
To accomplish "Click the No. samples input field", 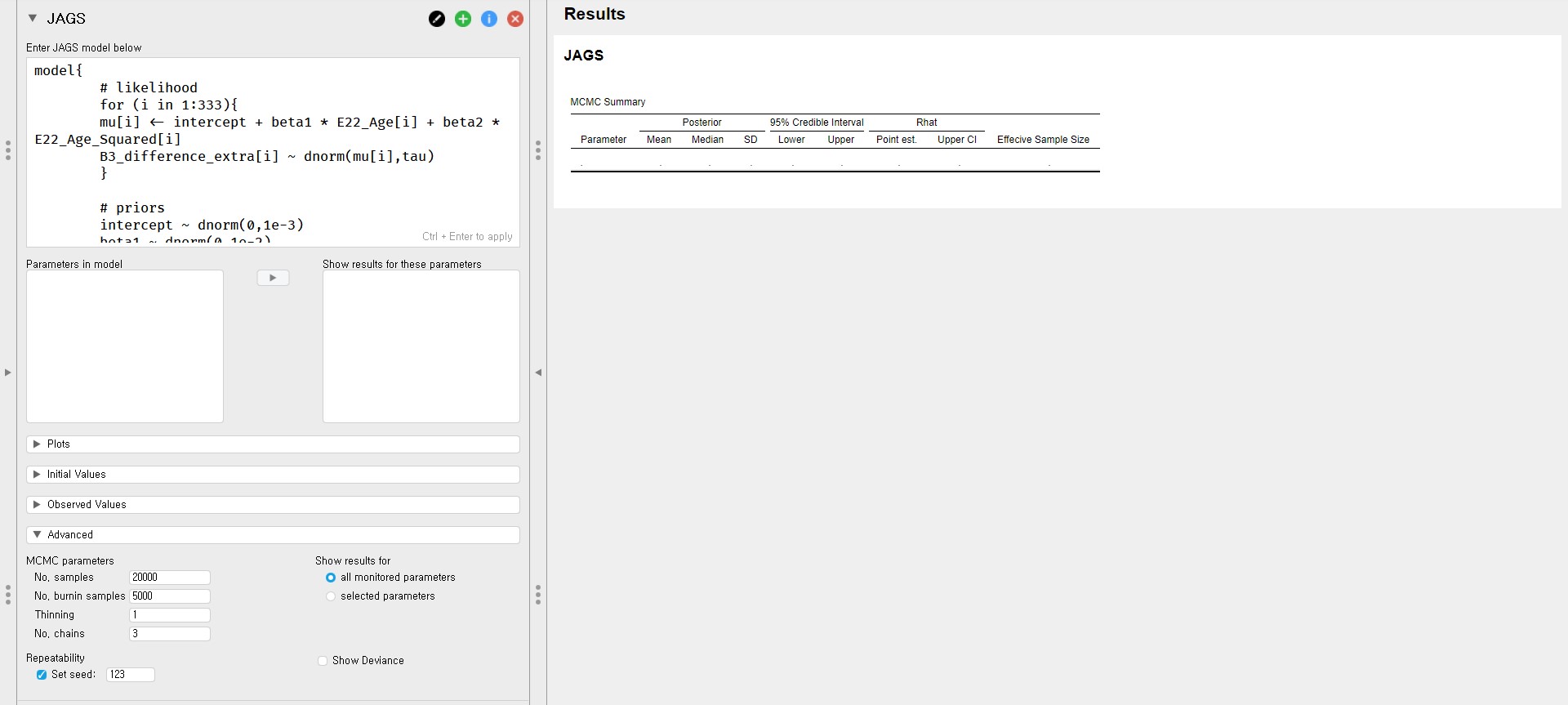I will [169, 578].
